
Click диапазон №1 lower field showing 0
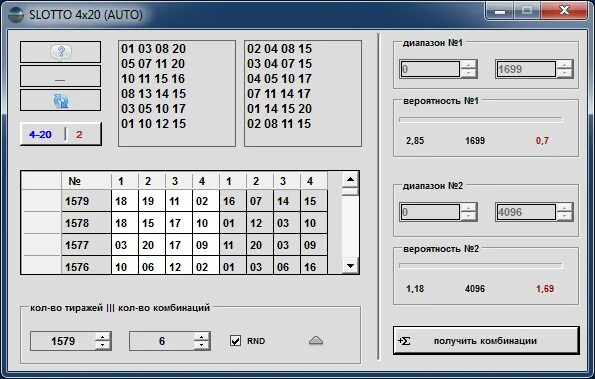[430, 69]
